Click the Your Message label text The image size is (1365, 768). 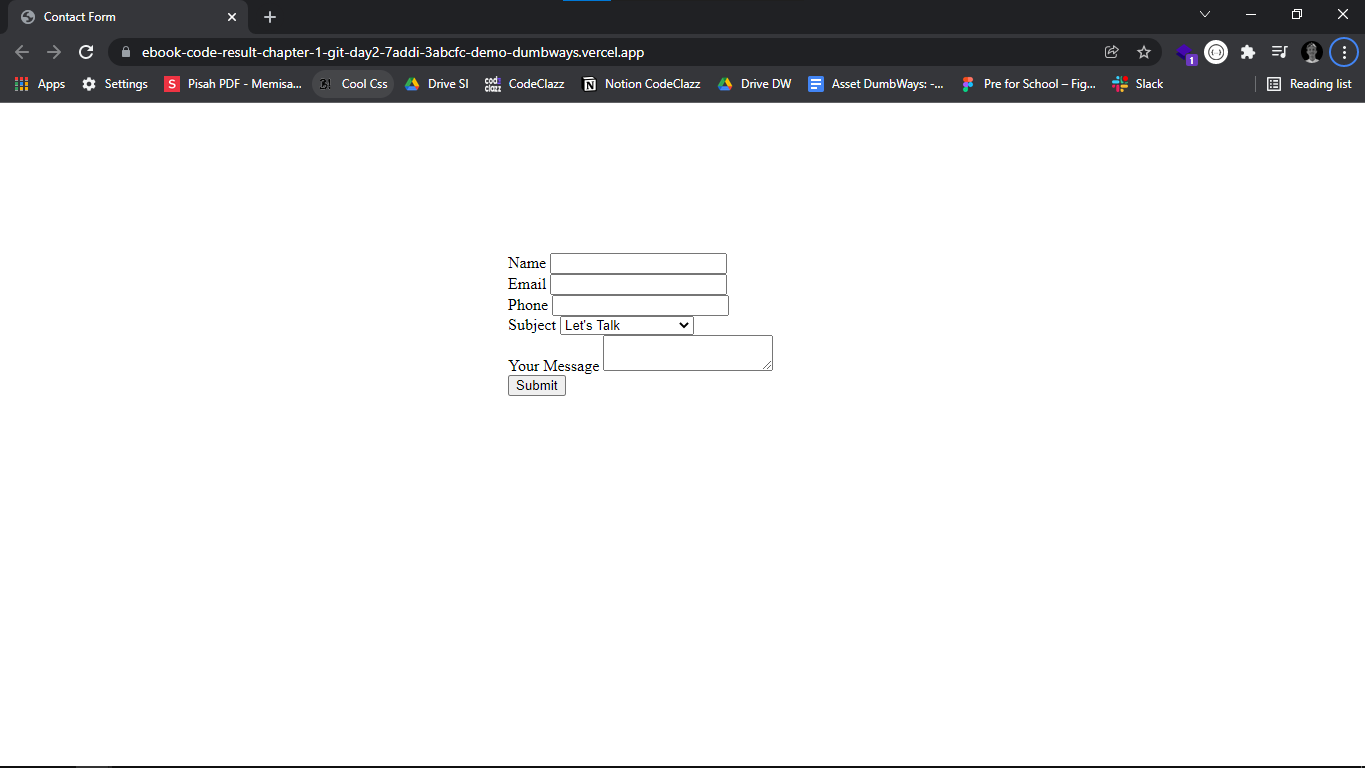click(x=554, y=366)
